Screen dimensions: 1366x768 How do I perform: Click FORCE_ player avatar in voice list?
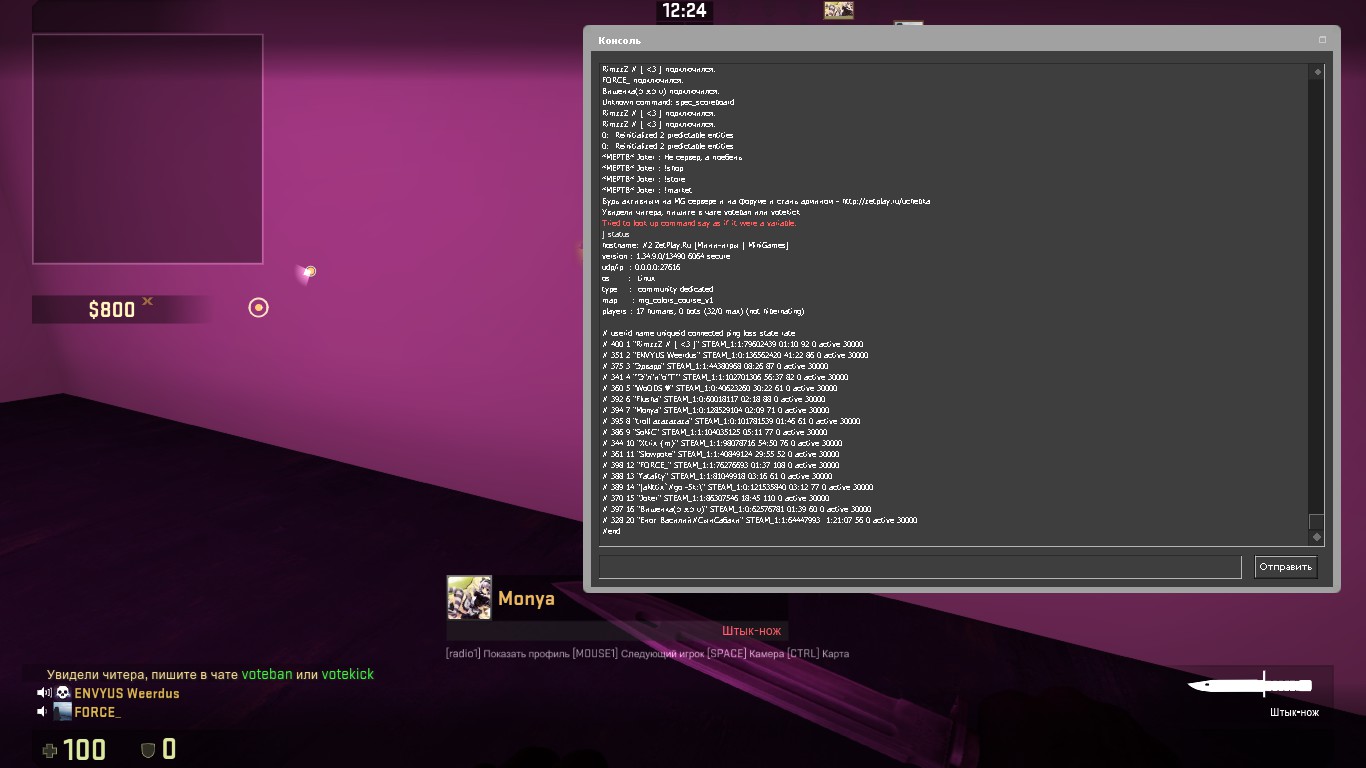click(x=62, y=712)
